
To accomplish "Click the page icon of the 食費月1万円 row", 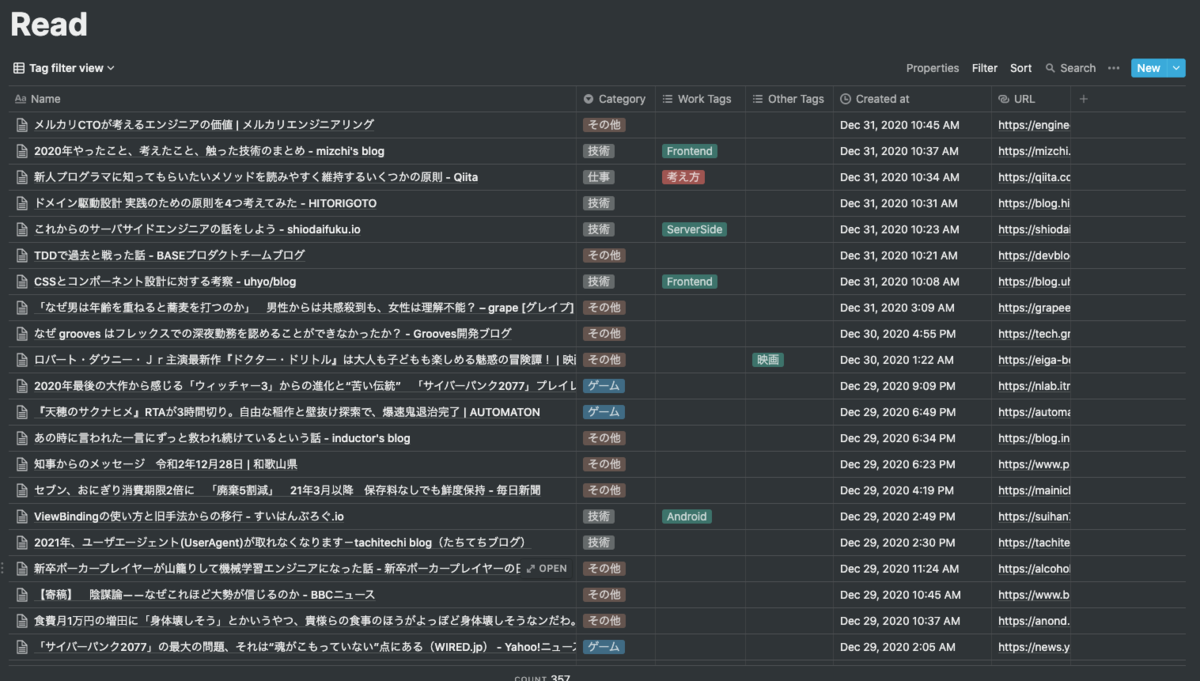I will click(22, 620).
